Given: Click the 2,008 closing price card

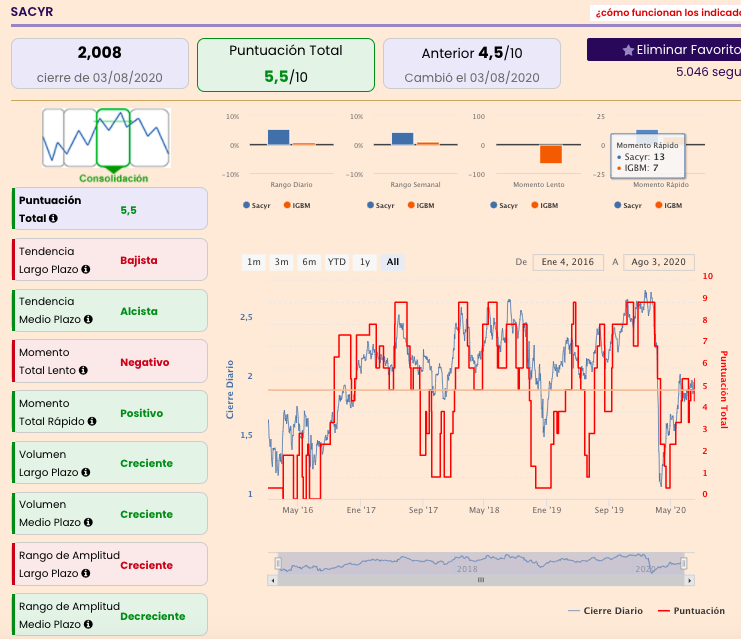Looking at the screenshot, I should (100, 64).
